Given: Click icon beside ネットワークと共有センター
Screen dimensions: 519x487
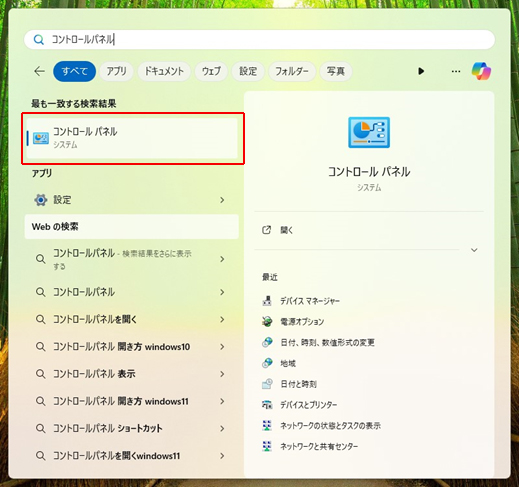Looking at the screenshot, I should pyautogui.click(x=267, y=446).
